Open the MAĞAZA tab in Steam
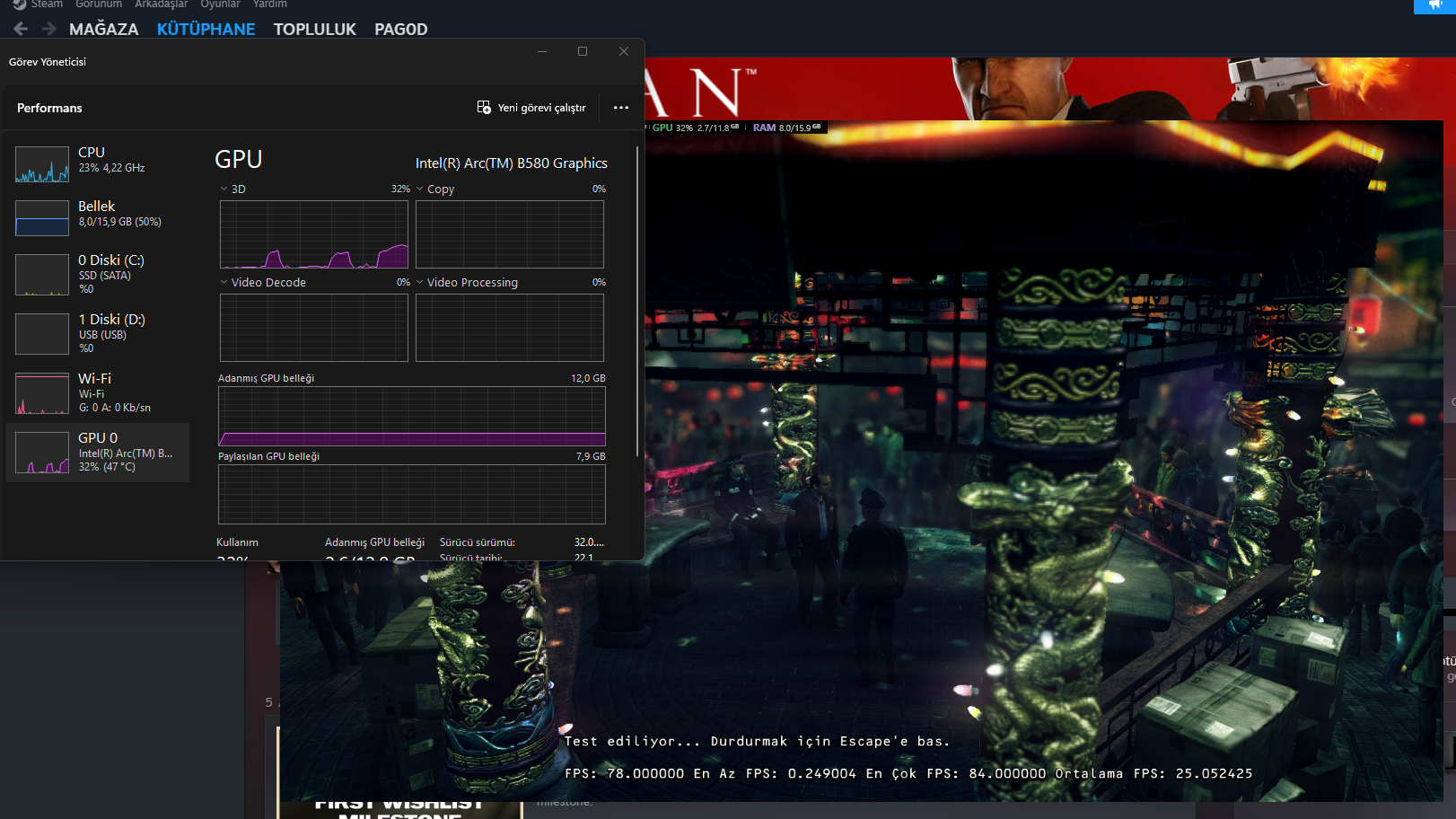 pyautogui.click(x=104, y=29)
